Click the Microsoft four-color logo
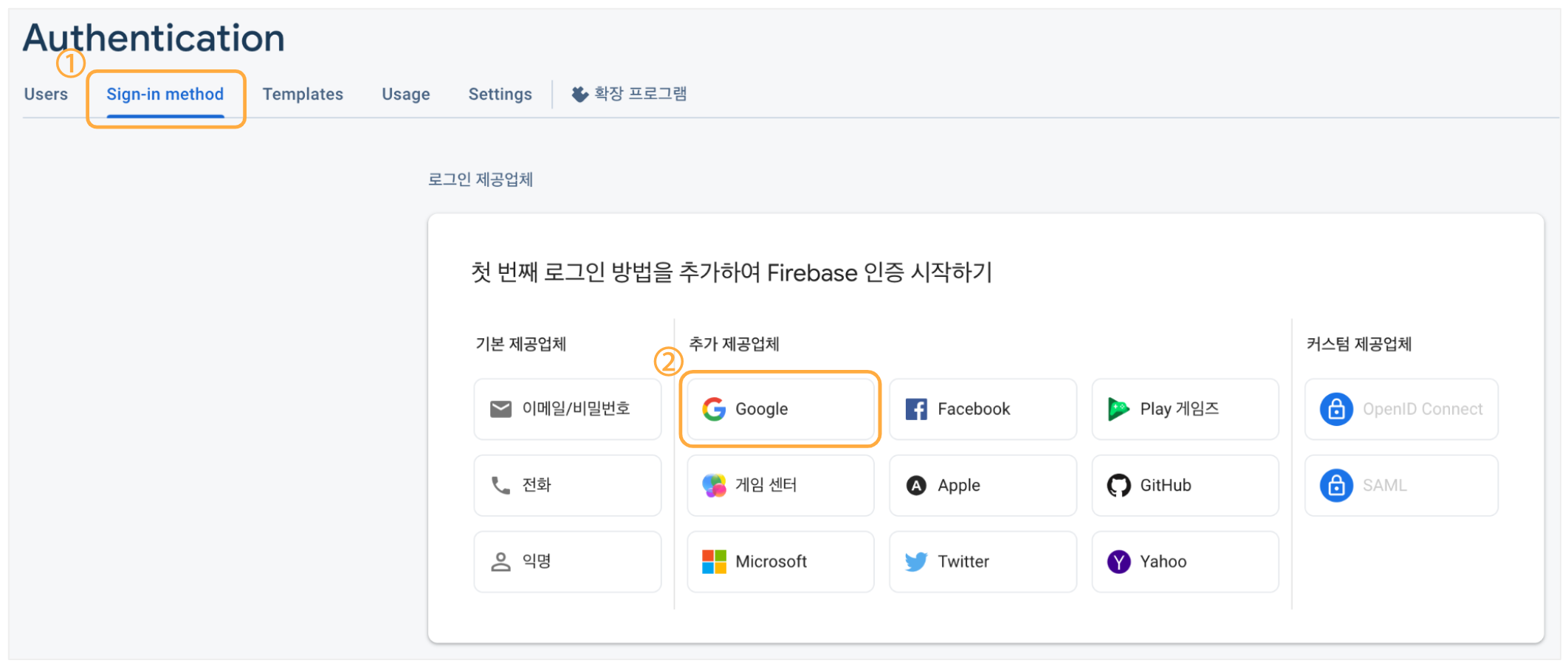 click(x=714, y=562)
